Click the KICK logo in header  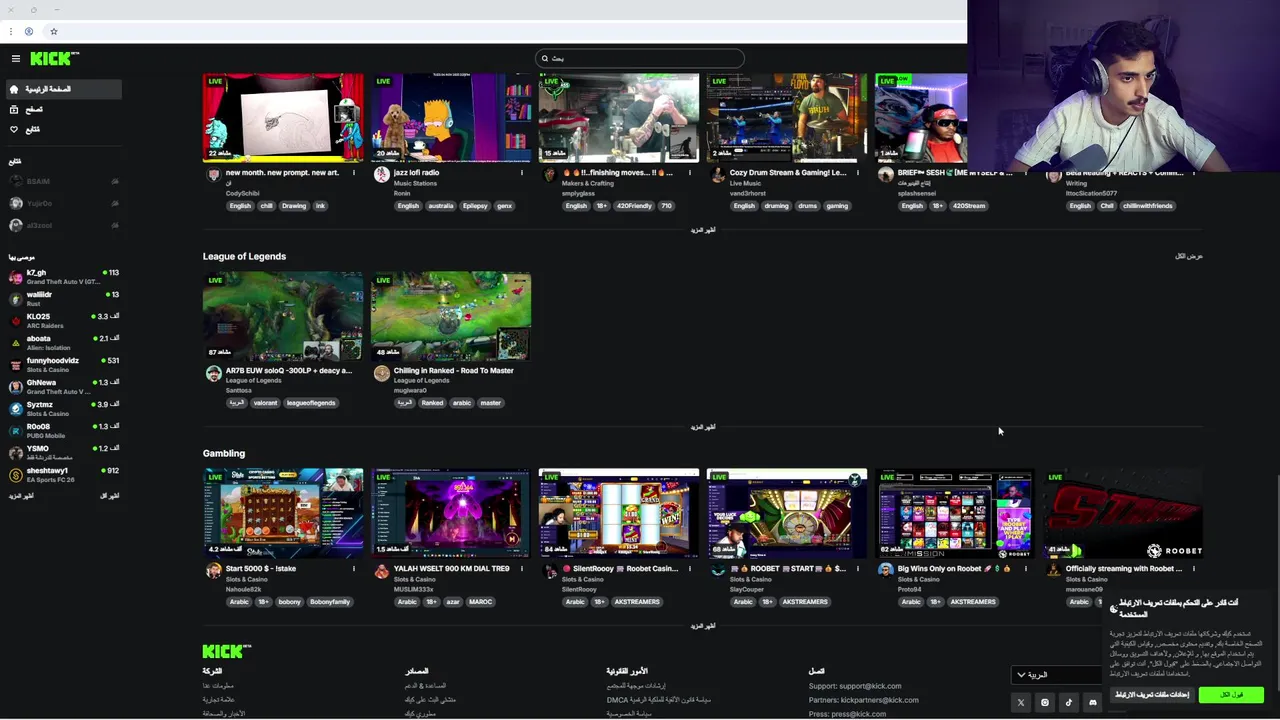pyautogui.click(x=54, y=59)
